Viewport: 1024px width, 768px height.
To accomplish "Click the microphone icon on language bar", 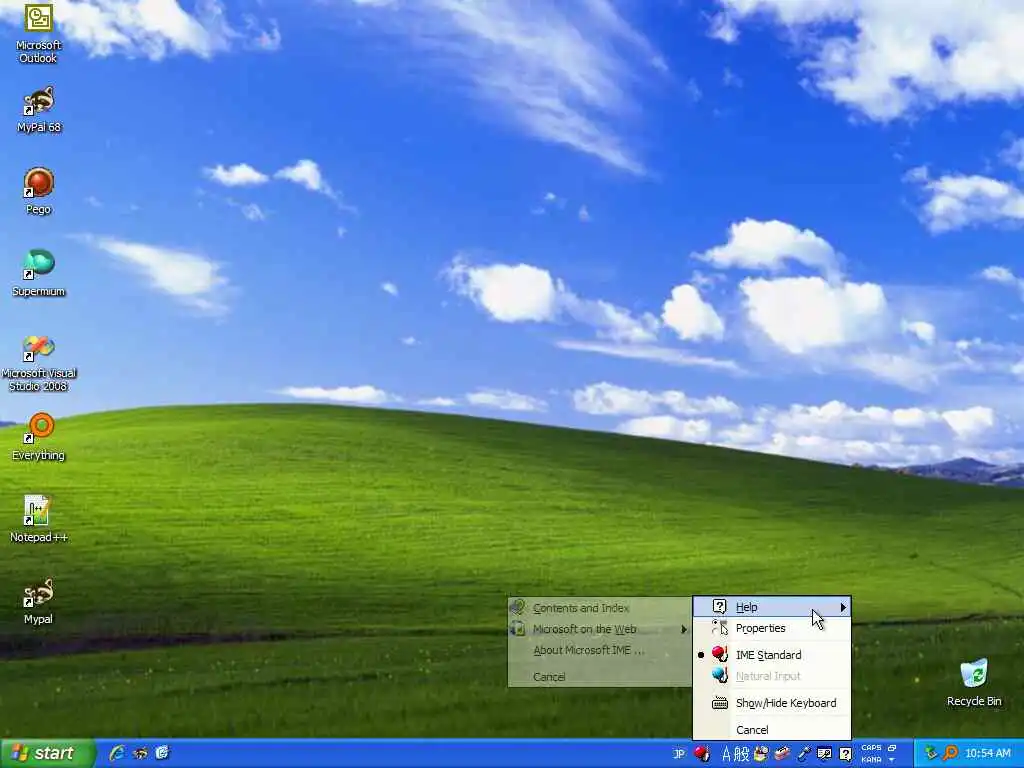I will (804, 754).
